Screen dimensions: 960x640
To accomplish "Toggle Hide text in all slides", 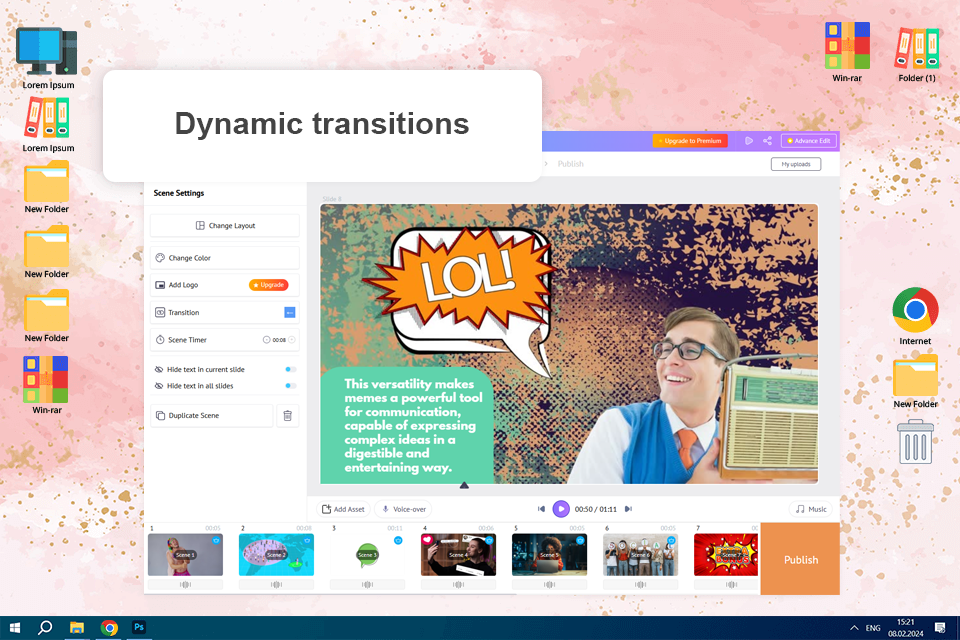I will pos(291,386).
